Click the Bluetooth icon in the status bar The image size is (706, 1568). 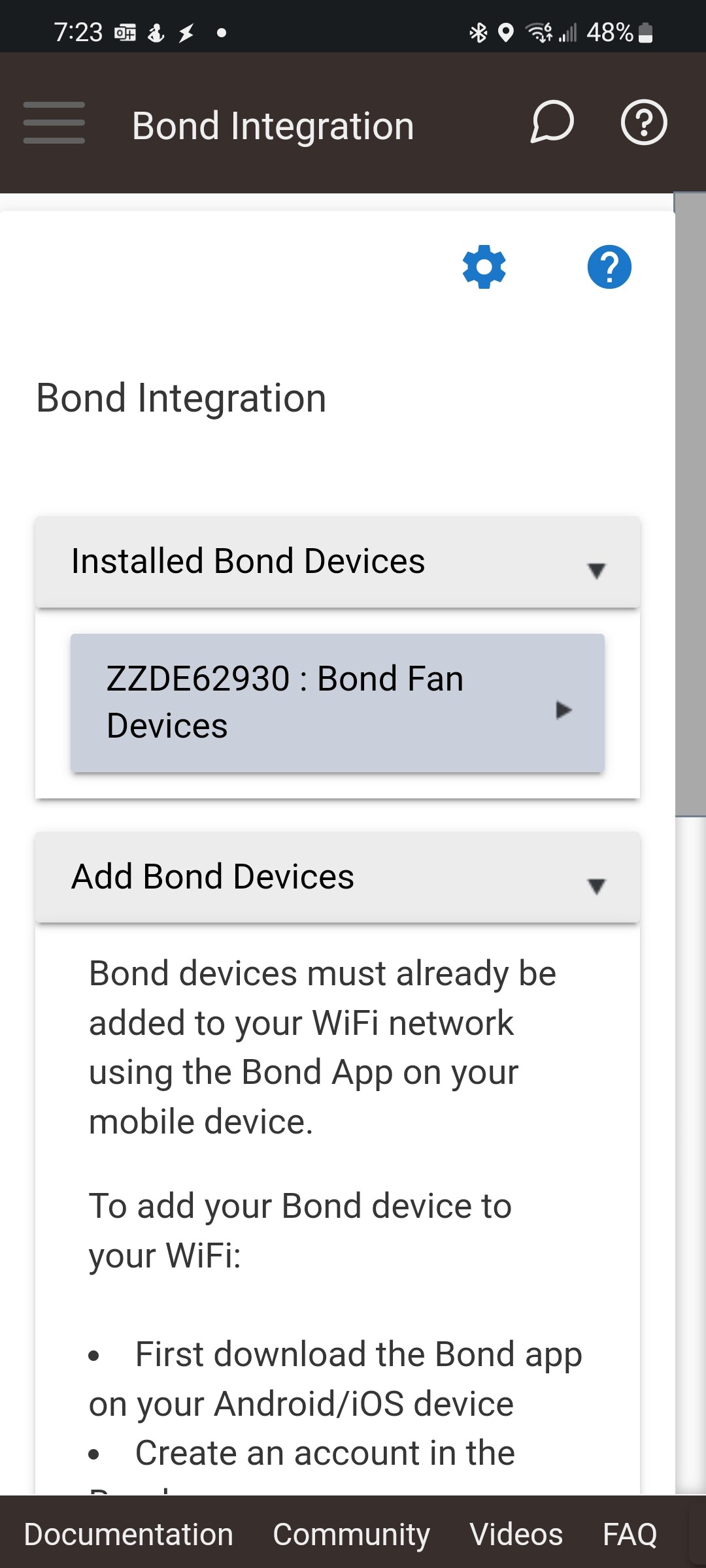[x=479, y=31]
